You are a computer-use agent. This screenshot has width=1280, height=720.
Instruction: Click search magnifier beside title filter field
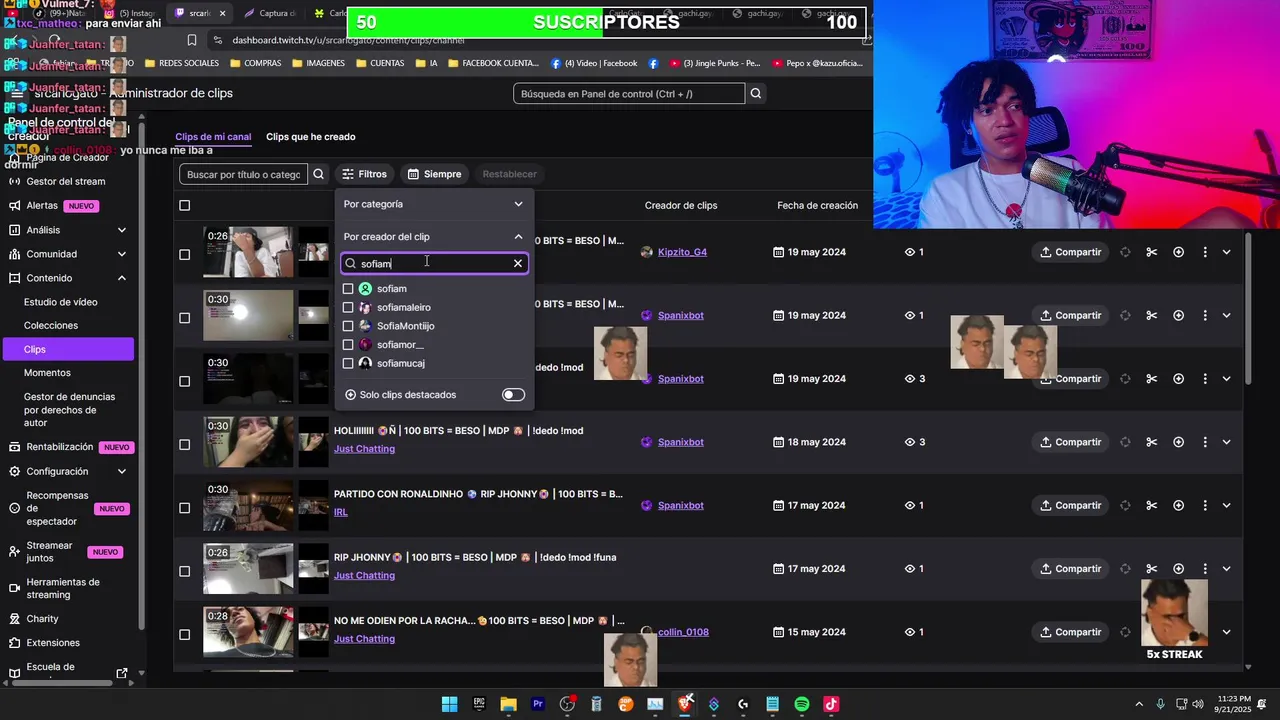[x=318, y=174]
